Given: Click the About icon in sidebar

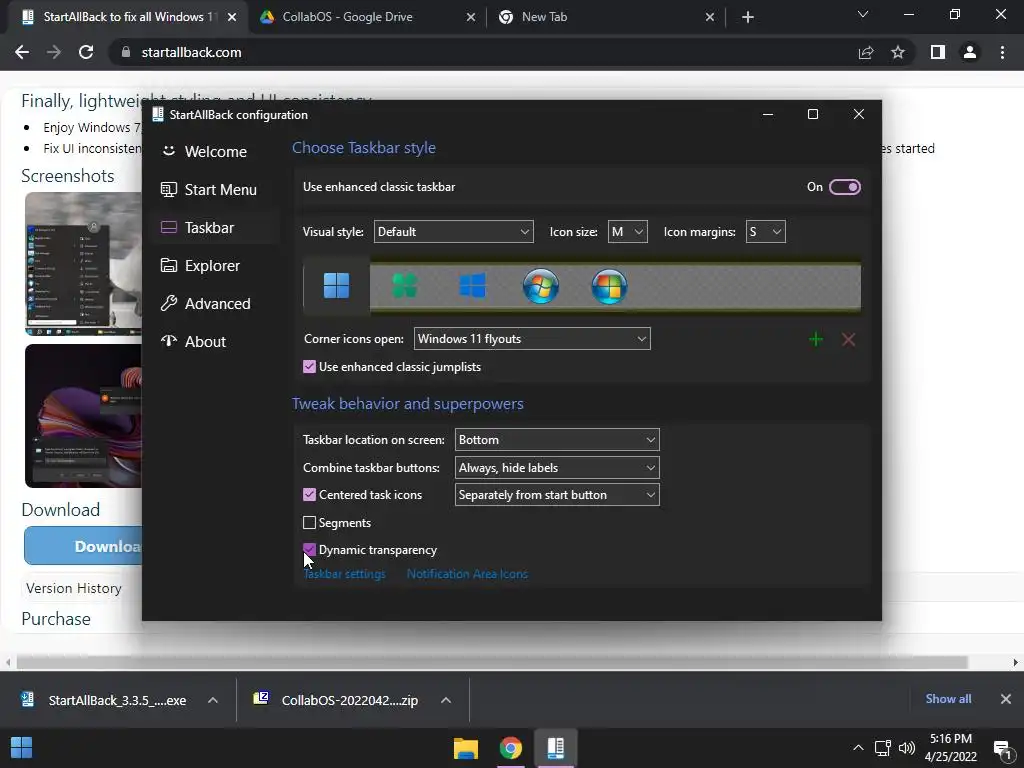Looking at the screenshot, I should [168, 341].
